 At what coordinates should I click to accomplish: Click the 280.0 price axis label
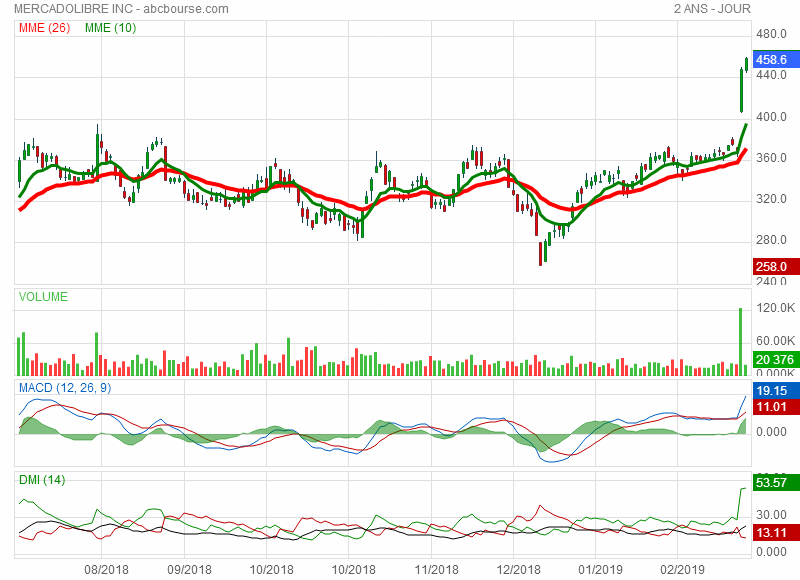tap(771, 240)
